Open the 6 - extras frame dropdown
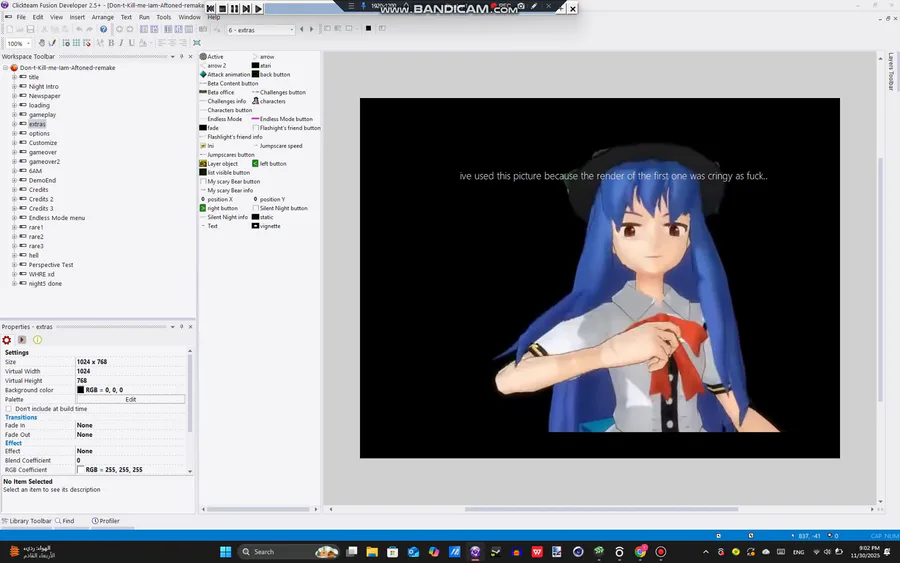 [x=292, y=30]
